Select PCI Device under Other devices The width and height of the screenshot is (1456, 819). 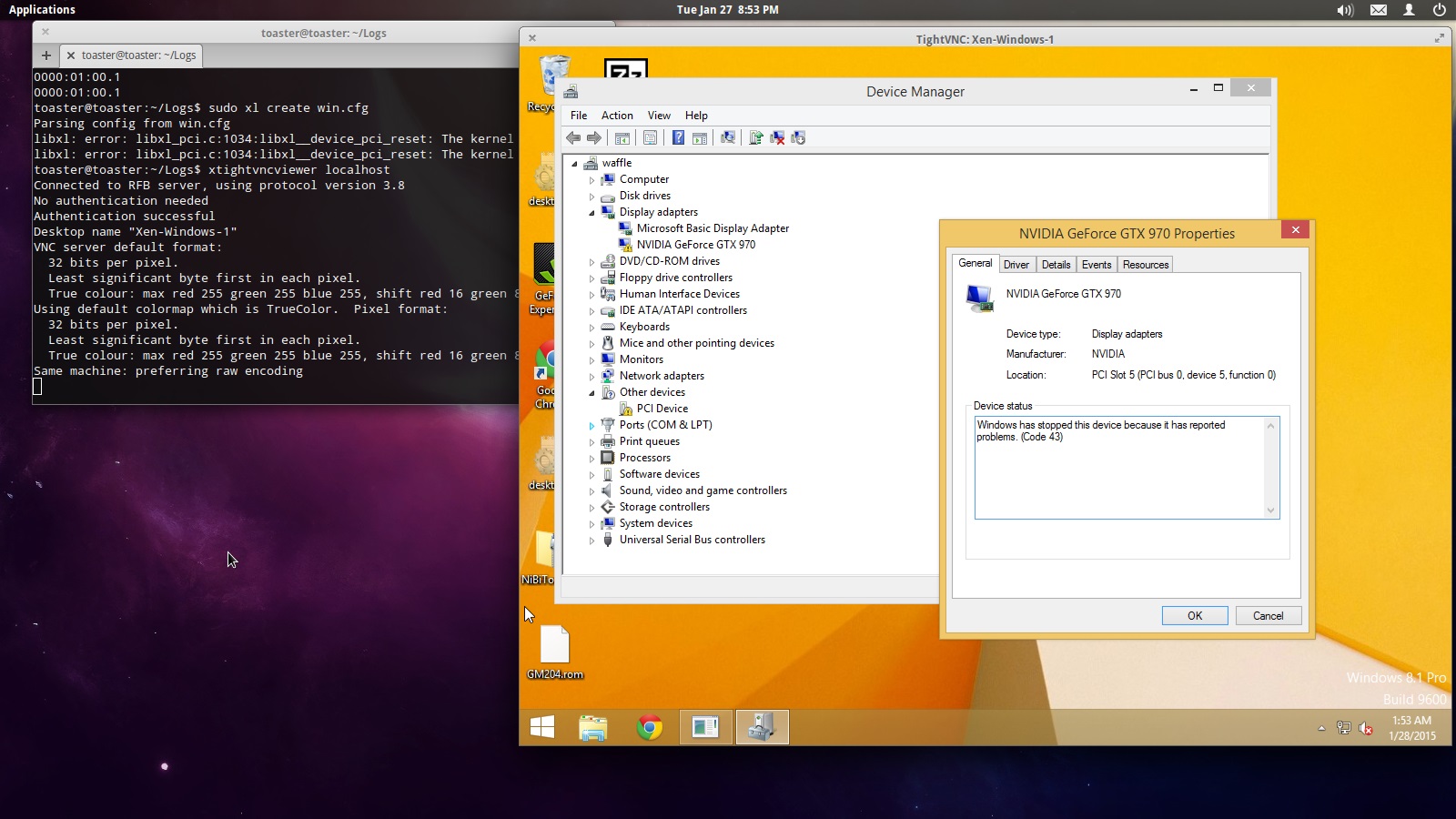662,409
